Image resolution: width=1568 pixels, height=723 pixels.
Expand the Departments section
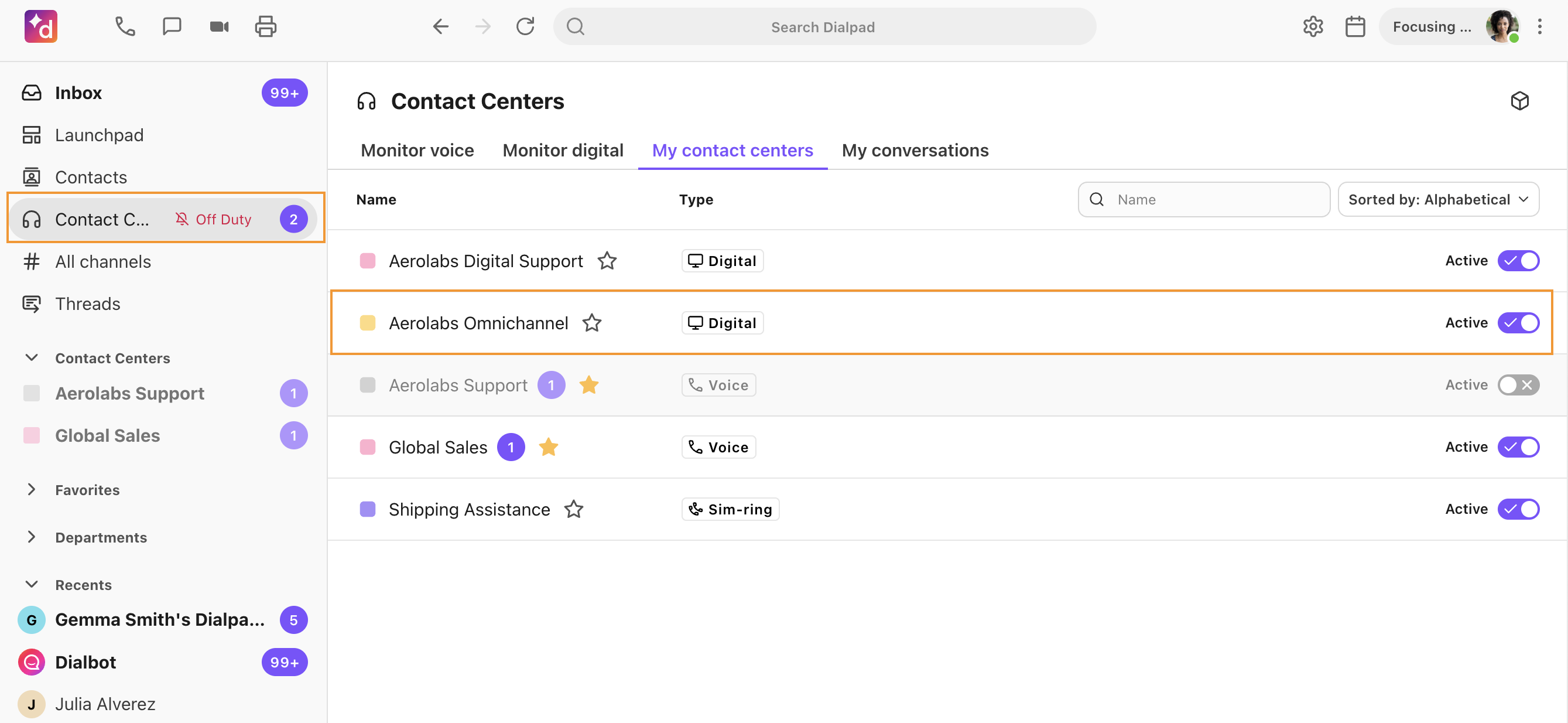[x=31, y=537]
